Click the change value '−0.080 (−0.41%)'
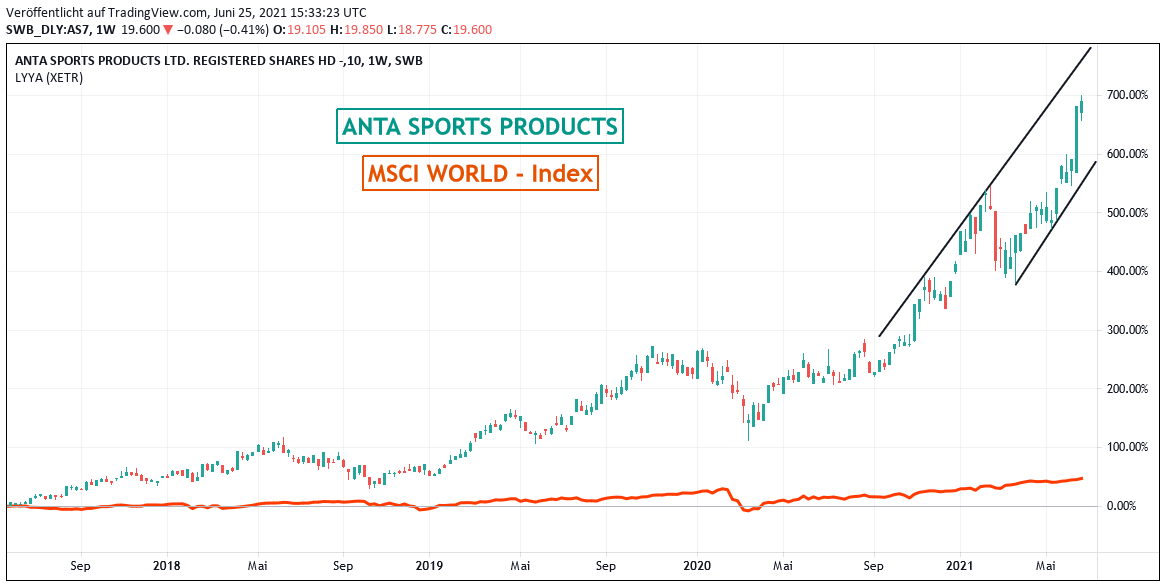The image size is (1166, 587). click(224, 30)
